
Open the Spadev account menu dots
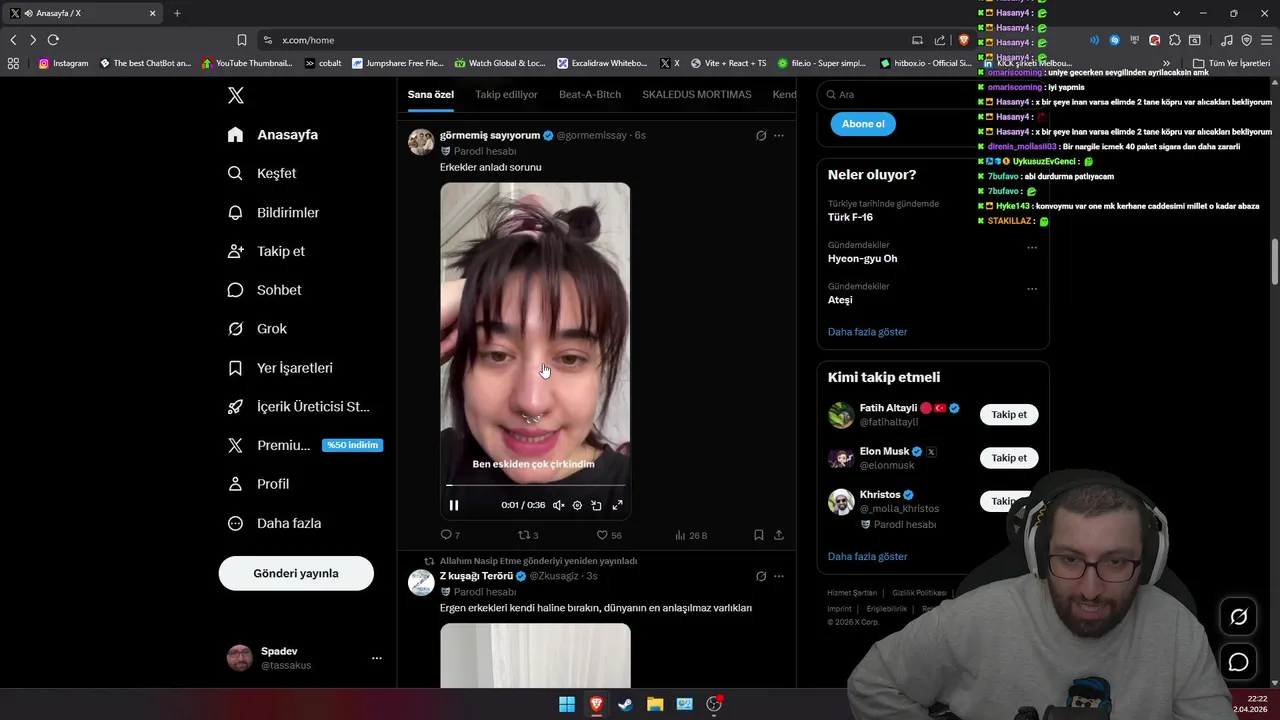pyautogui.click(x=377, y=658)
